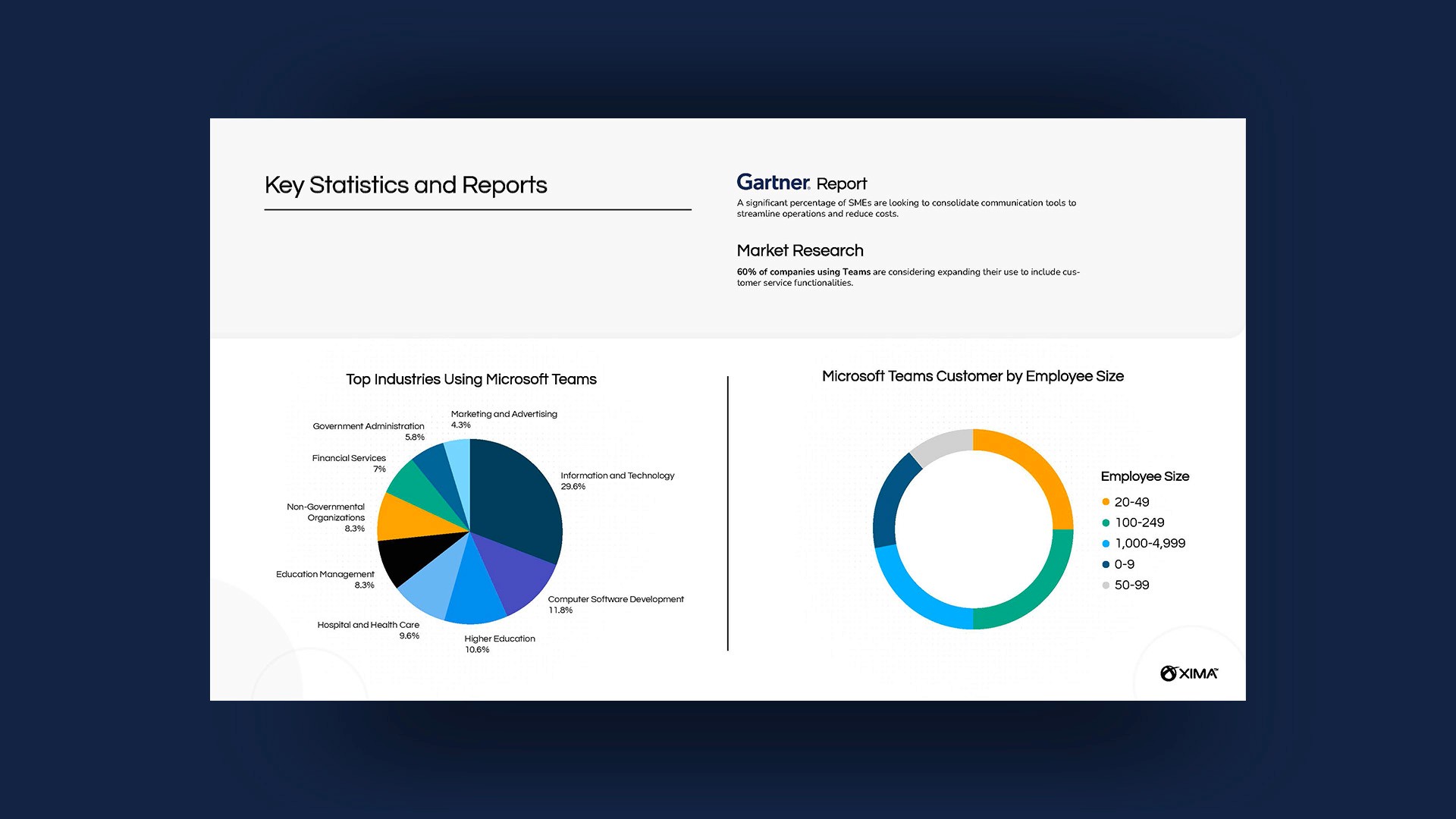Click the Market Research heading
Viewport: 1456px width, 819px height.
(x=800, y=251)
